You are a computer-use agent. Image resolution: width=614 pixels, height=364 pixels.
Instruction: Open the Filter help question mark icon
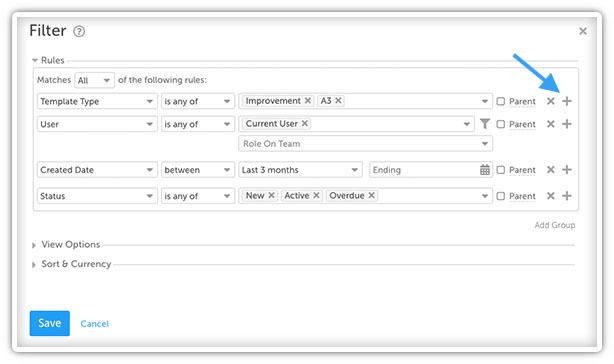[79, 31]
